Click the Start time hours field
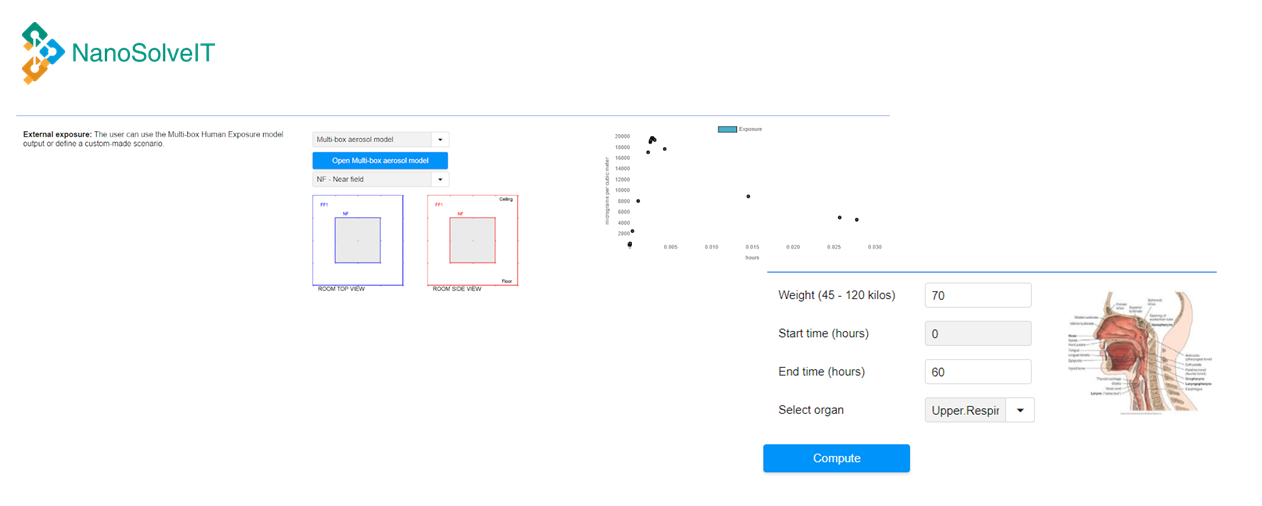Viewport: 1262px width, 506px height. point(977,334)
